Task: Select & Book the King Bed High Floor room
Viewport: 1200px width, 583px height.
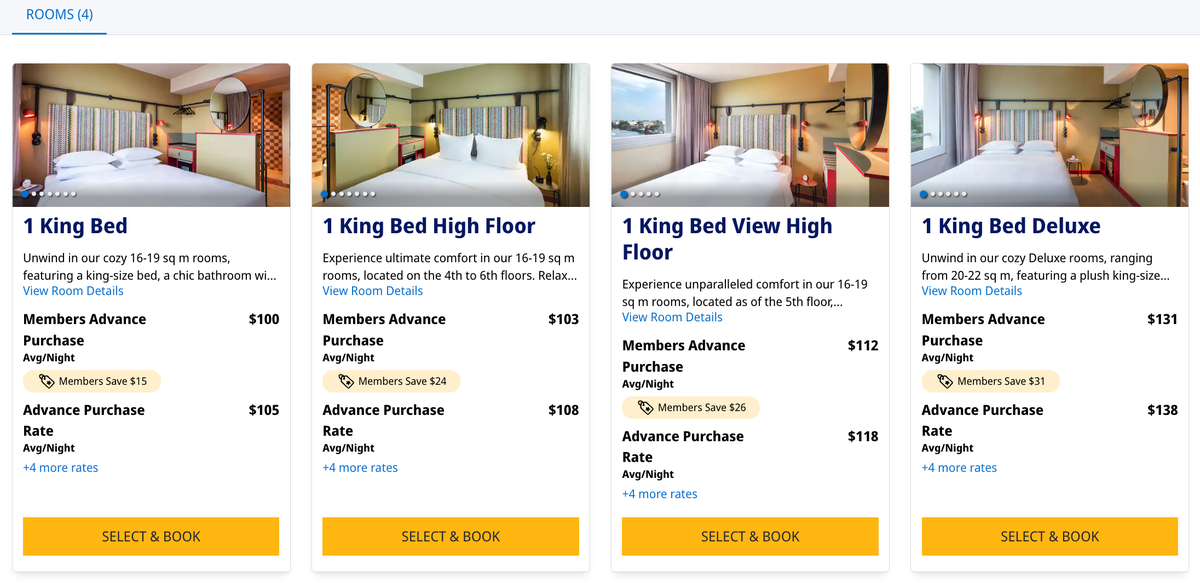Action: click(450, 536)
